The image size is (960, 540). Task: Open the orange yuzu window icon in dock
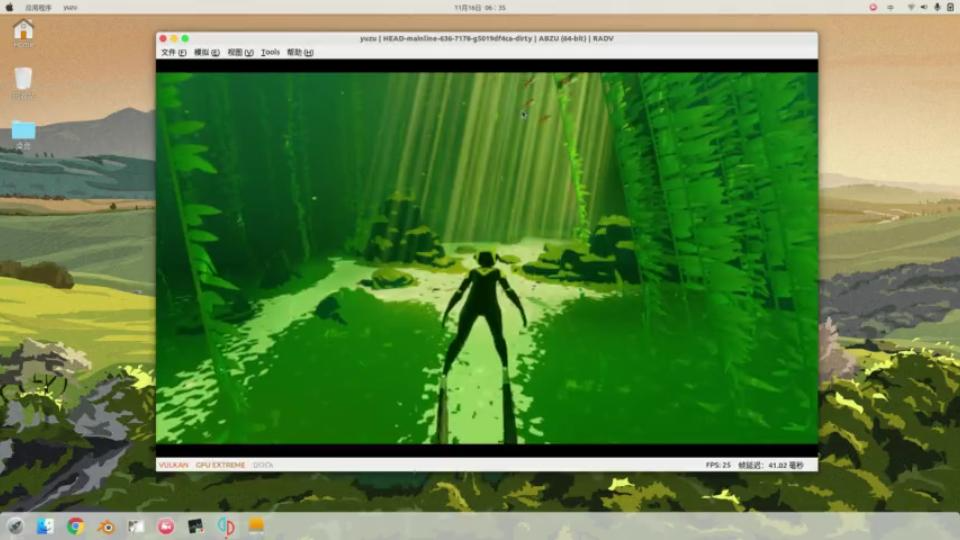tap(256, 525)
